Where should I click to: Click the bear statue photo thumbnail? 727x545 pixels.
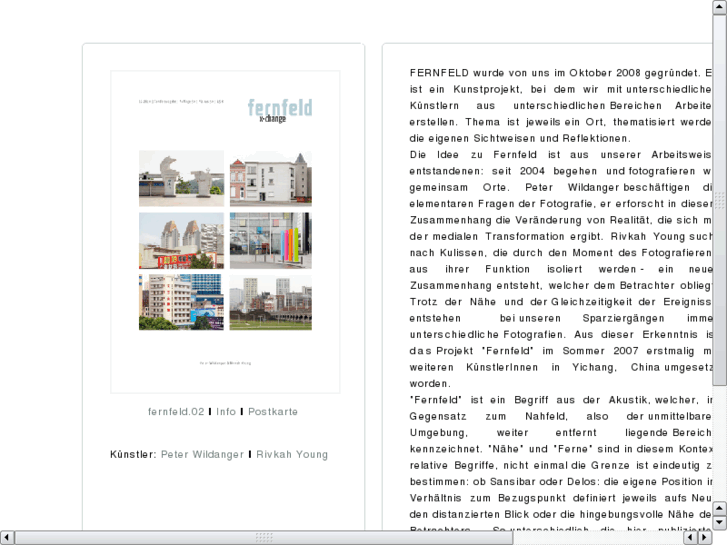pyautogui.click(x=181, y=178)
